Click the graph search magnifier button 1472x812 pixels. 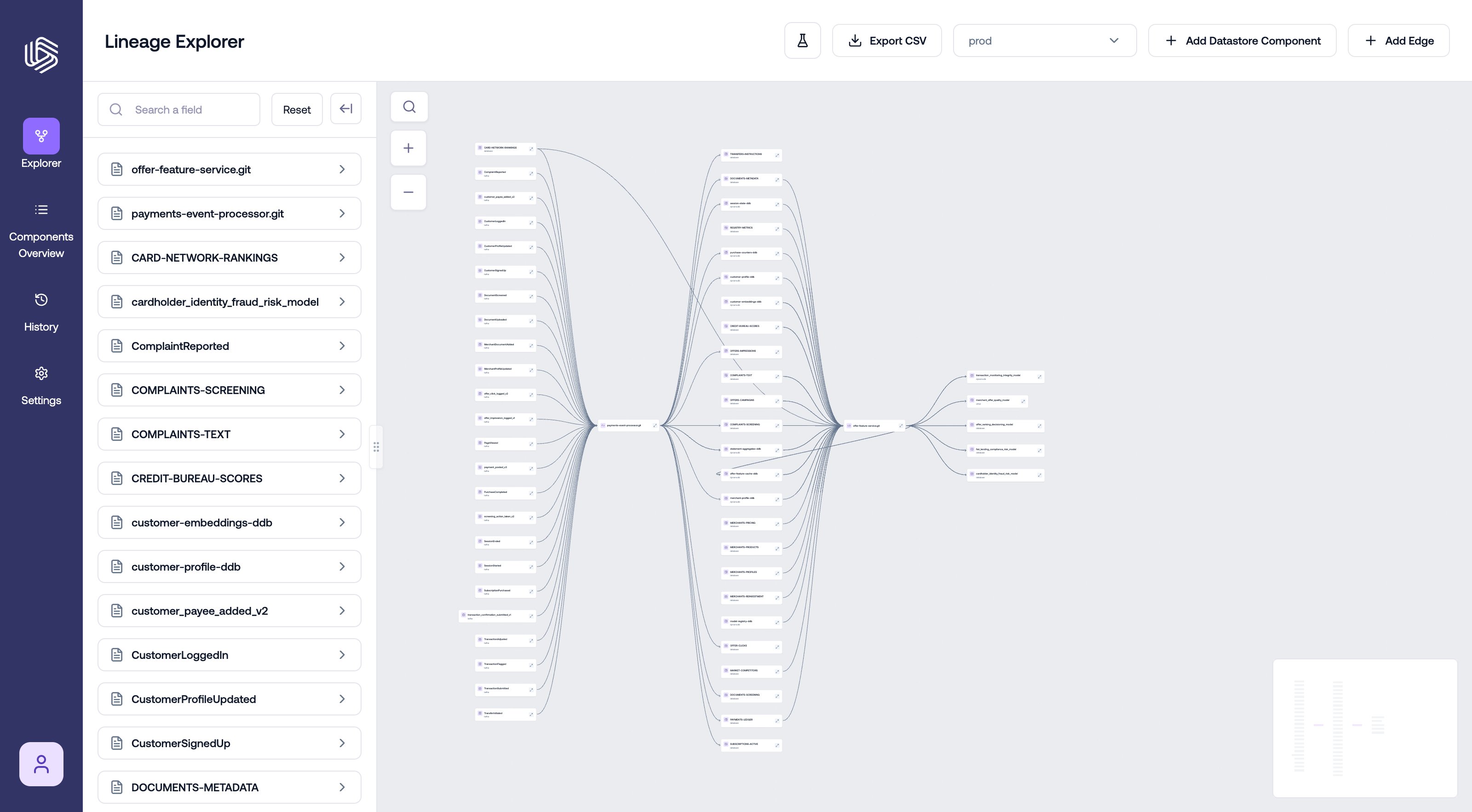point(409,107)
